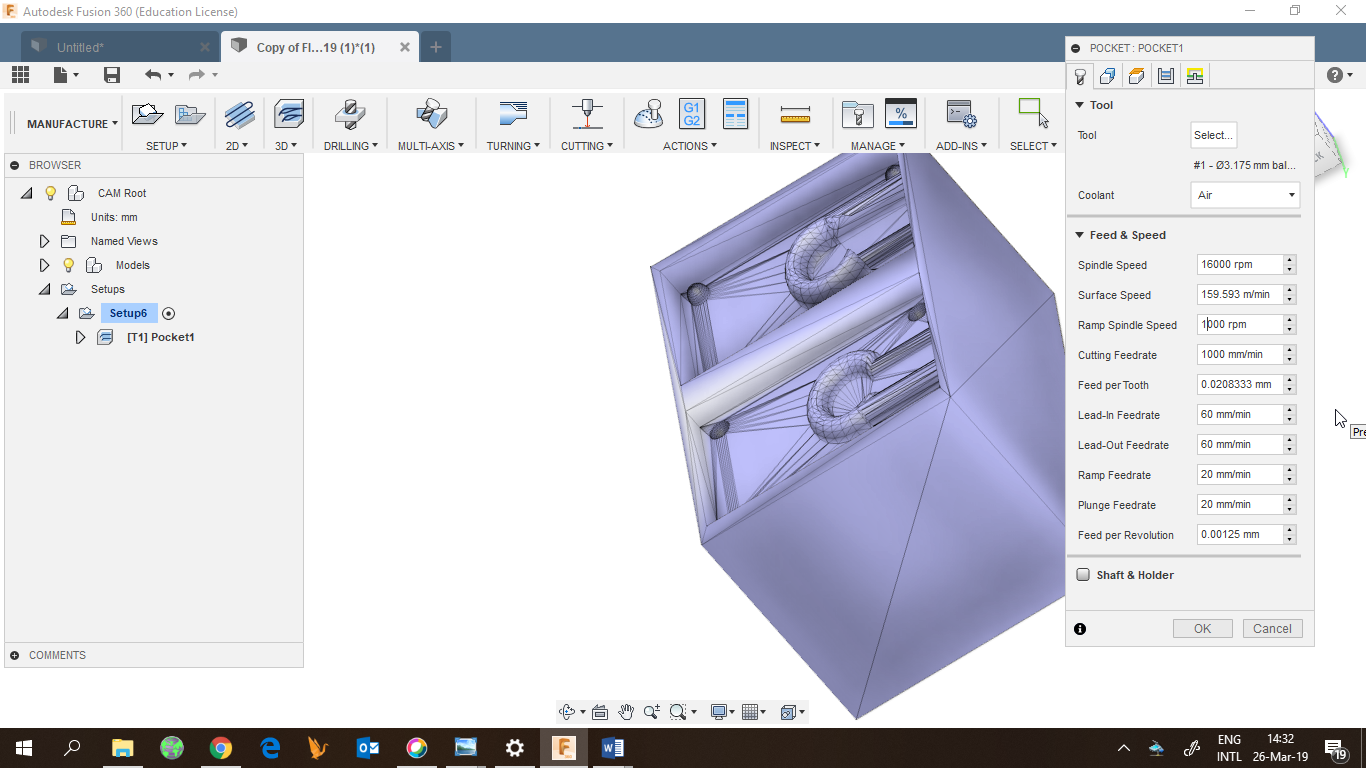Open the Inspect menu
This screenshot has width=1366, height=768.
(795, 146)
